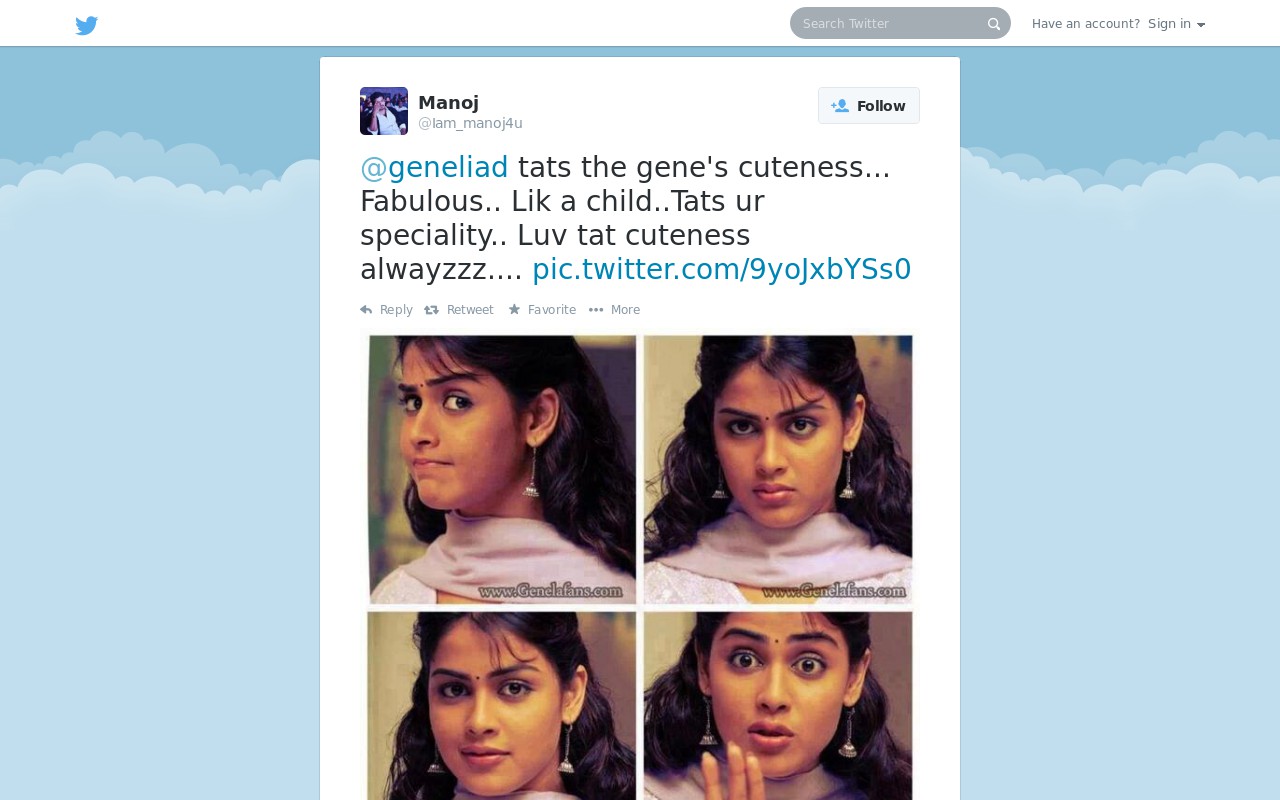This screenshot has width=1280, height=800.
Task: Click the Twitter bird logo
Action: (x=87, y=25)
